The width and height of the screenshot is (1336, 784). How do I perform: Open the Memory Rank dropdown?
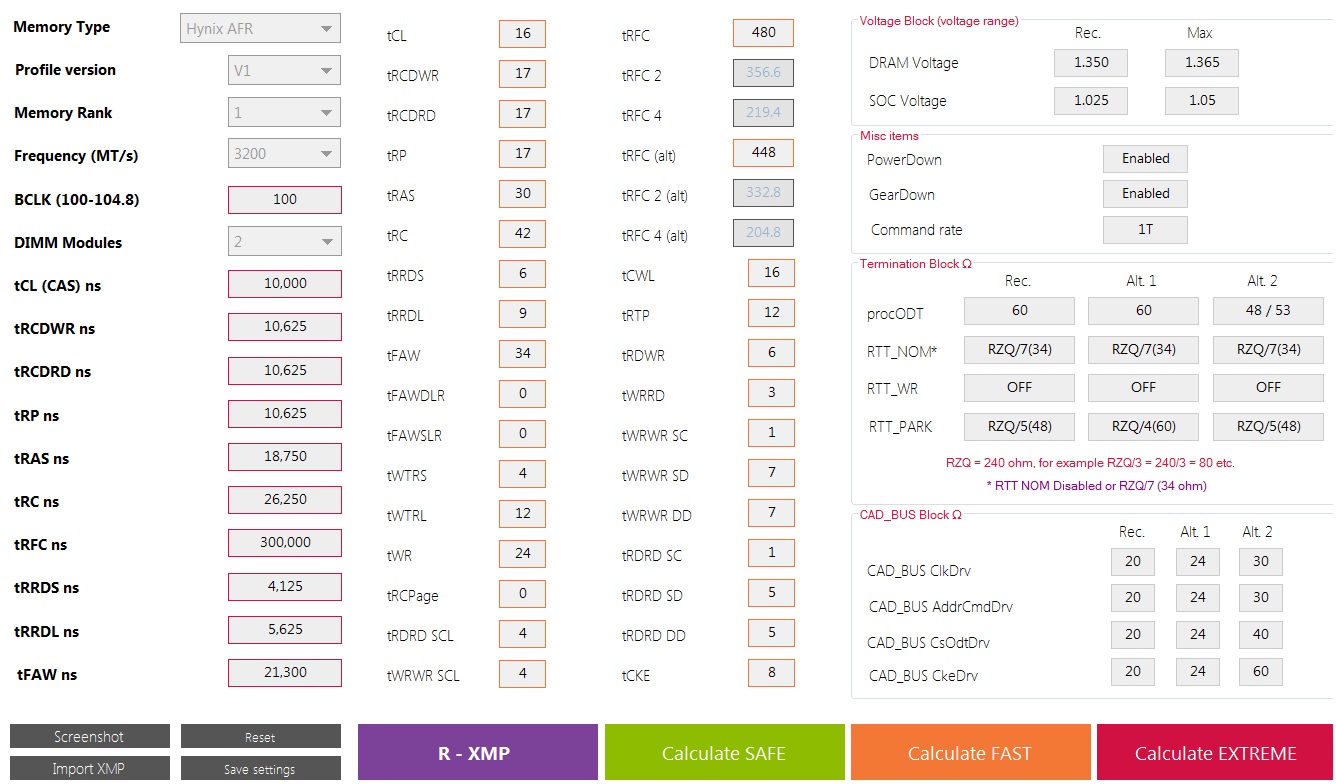(284, 113)
